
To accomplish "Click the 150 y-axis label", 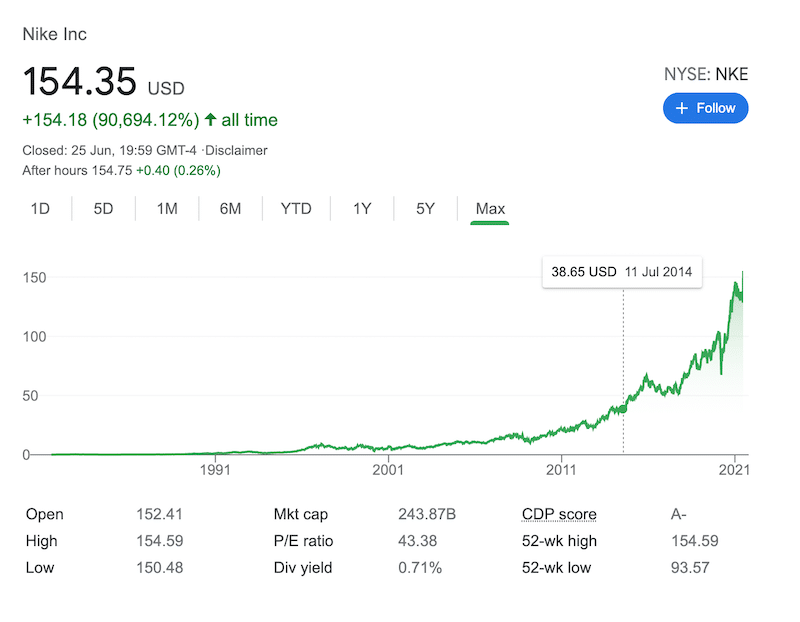I will point(34,278).
